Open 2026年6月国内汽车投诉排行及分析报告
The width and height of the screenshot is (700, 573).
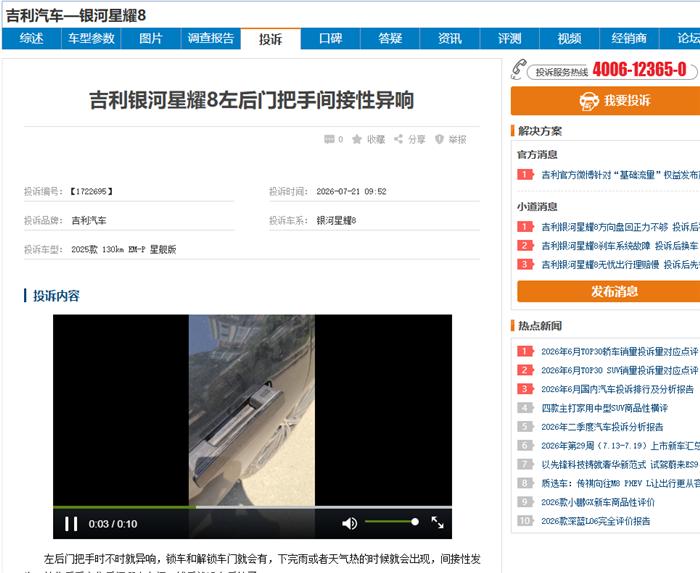[617, 389]
